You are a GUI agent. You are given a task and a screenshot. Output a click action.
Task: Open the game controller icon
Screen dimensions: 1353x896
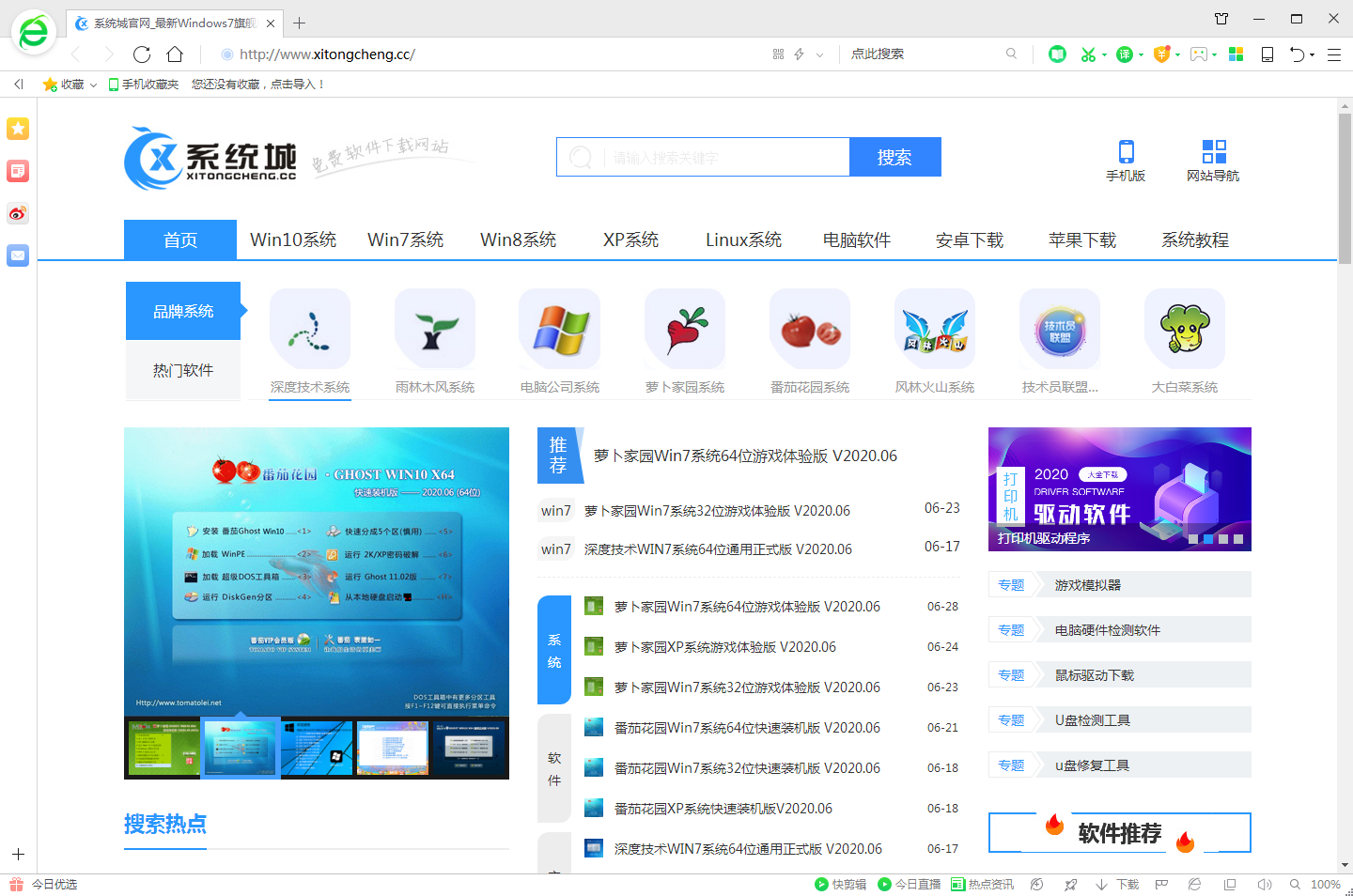tap(1198, 54)
